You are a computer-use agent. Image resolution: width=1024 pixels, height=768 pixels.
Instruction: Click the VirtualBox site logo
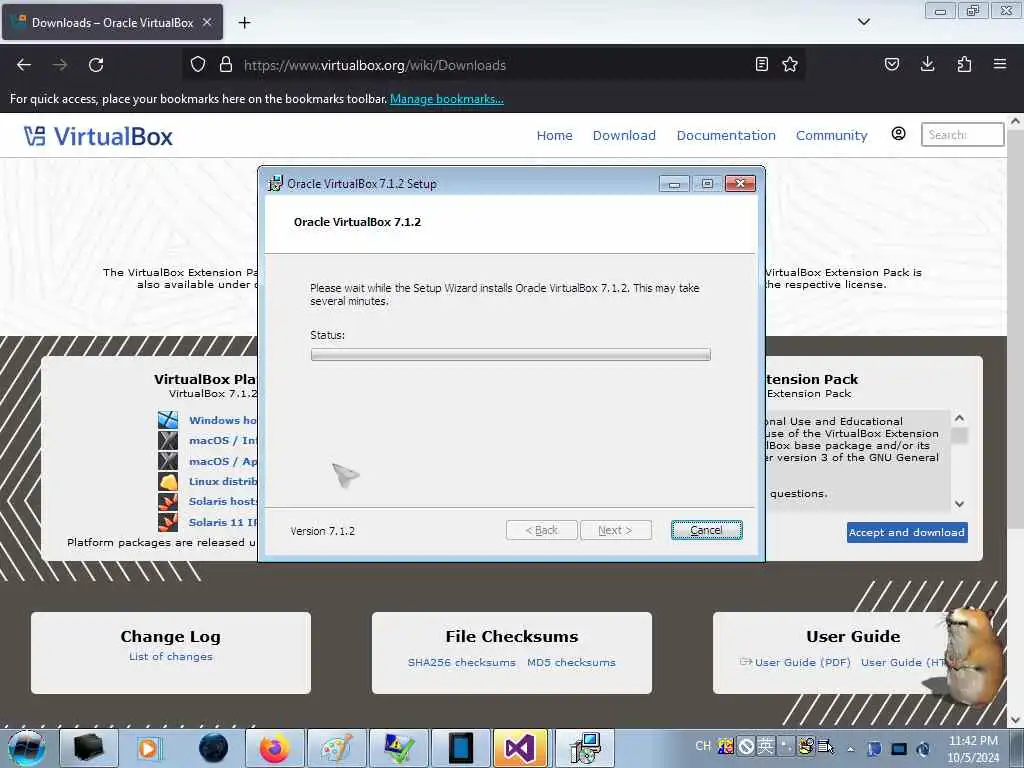[98, 136]
